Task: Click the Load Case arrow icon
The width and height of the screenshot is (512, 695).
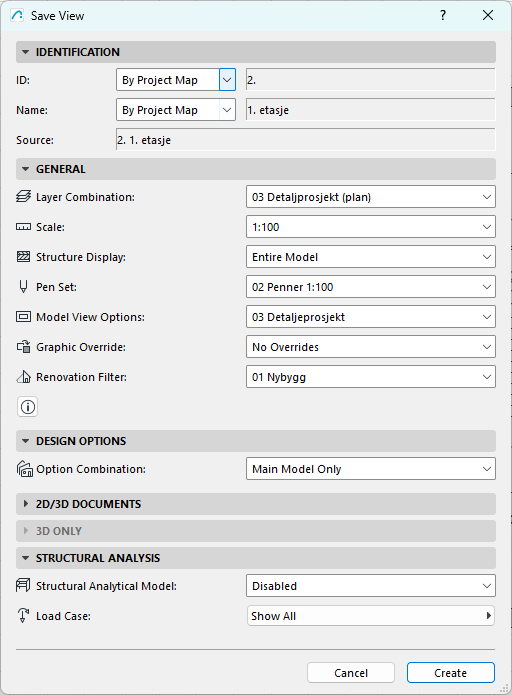Action: click(23, 616)
